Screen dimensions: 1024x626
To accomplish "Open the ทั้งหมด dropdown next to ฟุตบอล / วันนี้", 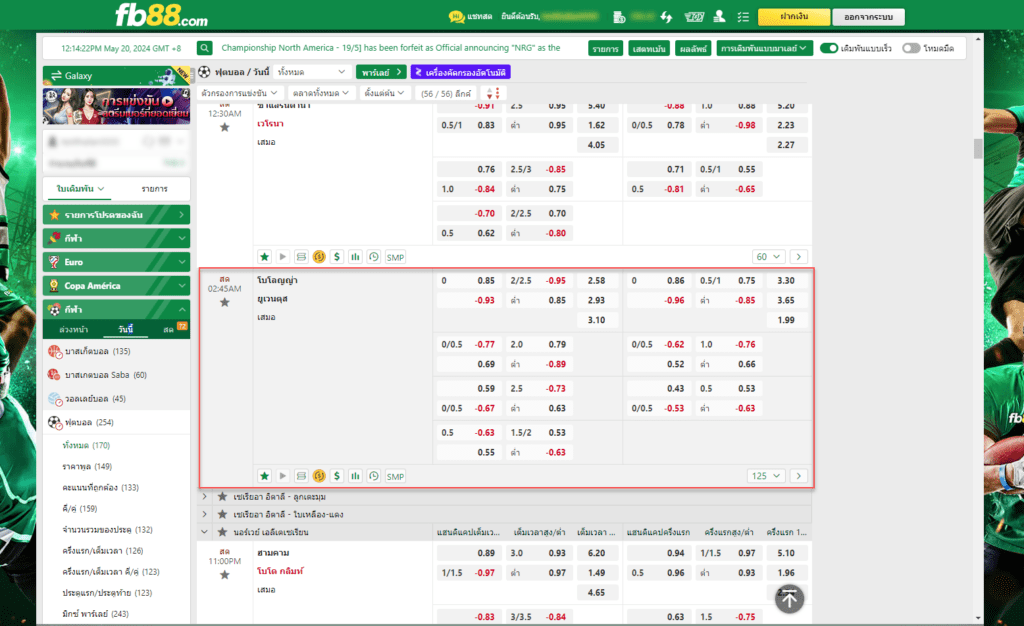I will coord(312,72).
